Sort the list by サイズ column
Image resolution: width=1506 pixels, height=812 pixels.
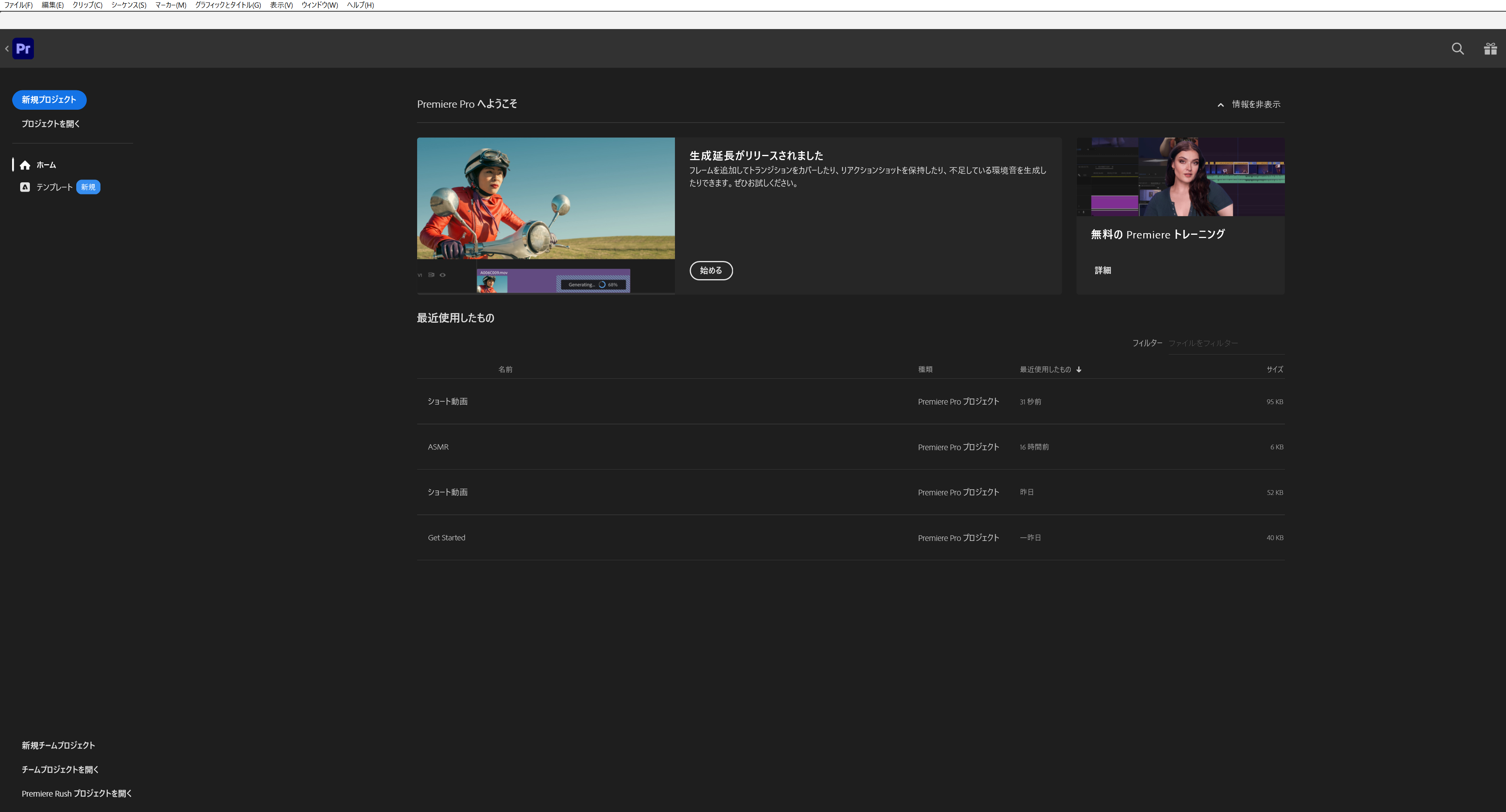tap(1274, 369)
